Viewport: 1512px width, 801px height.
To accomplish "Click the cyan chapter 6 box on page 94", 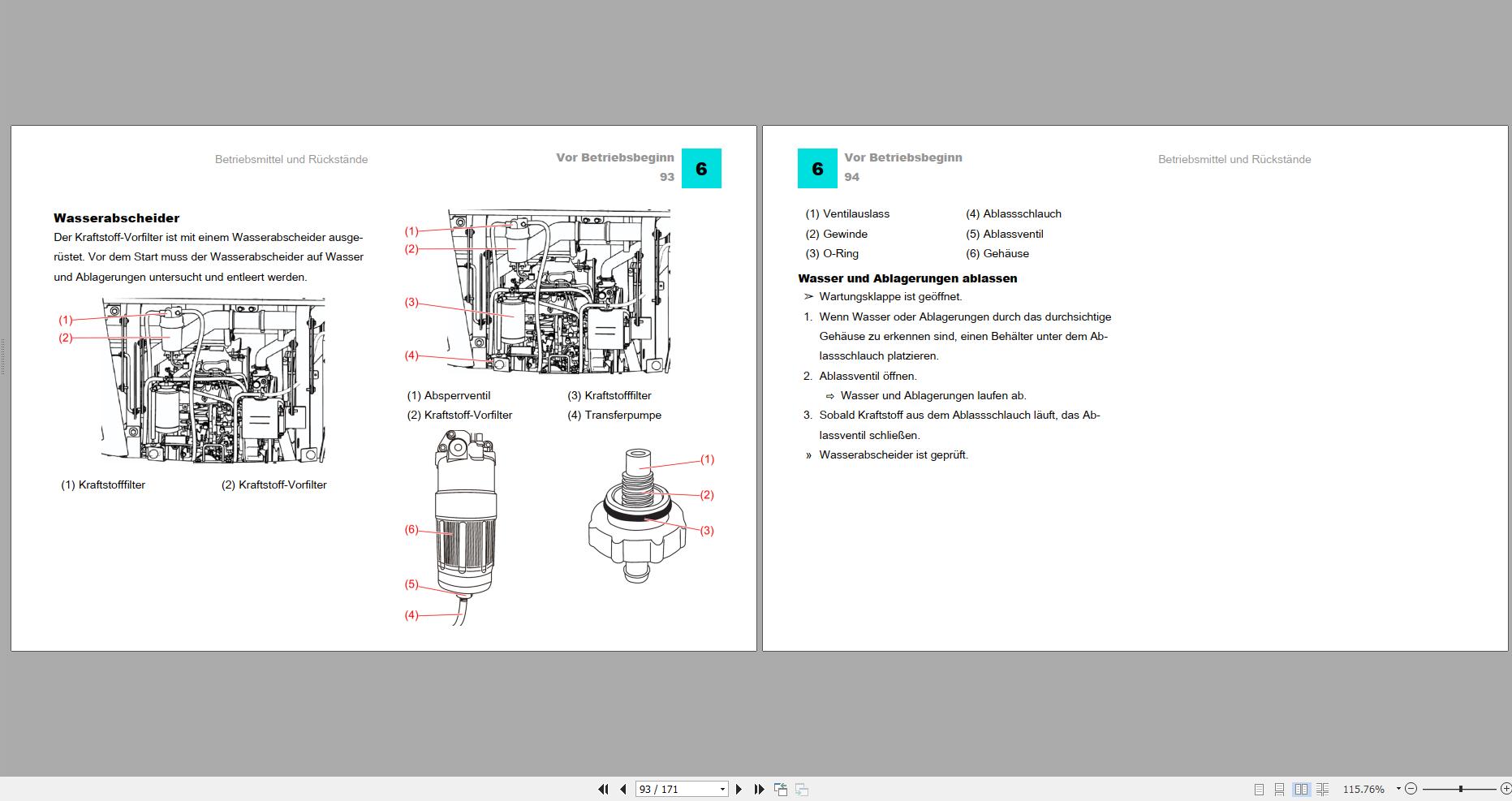I will click(817, 168).
